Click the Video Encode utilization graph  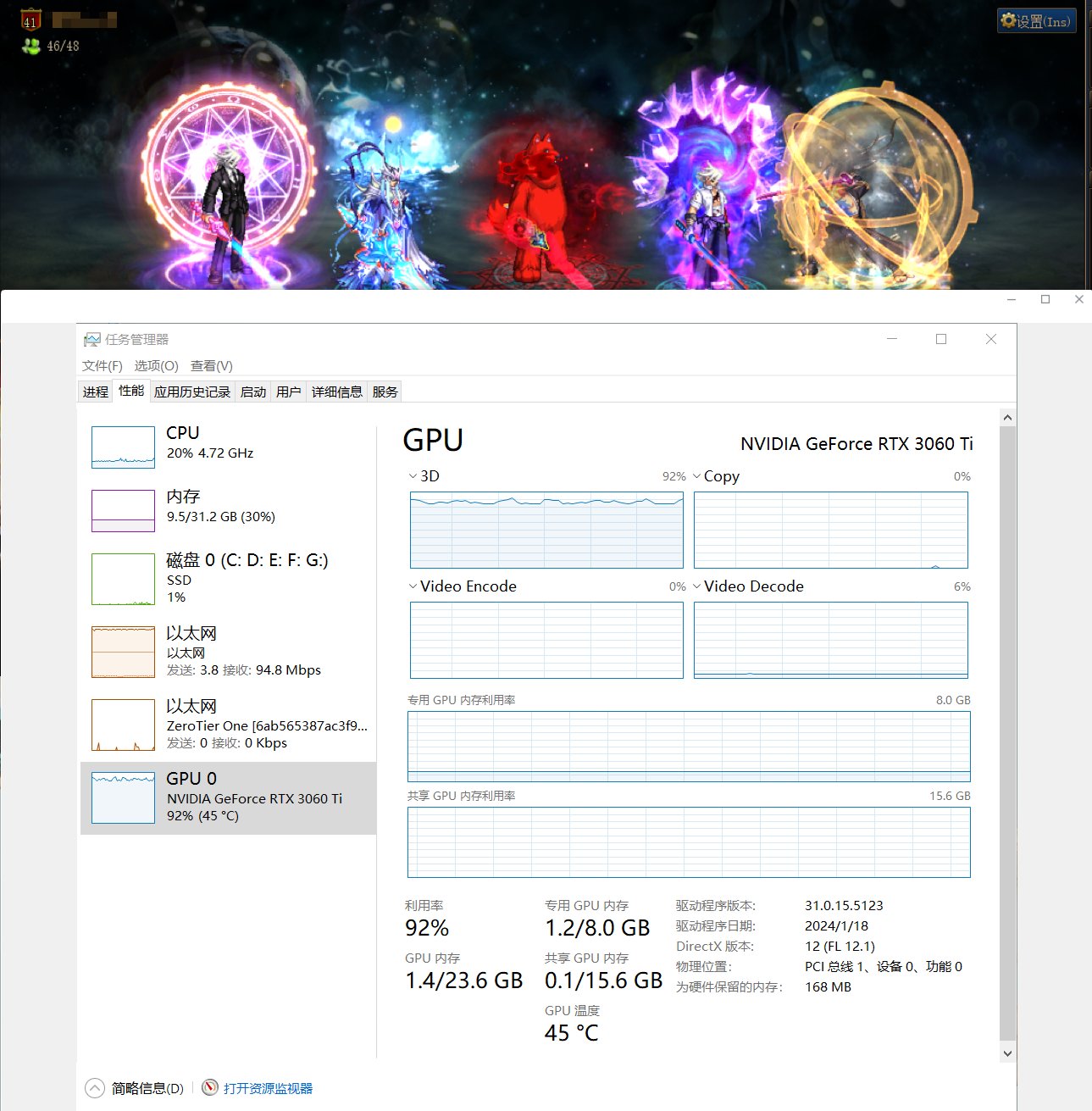click(x=546, y=640)
